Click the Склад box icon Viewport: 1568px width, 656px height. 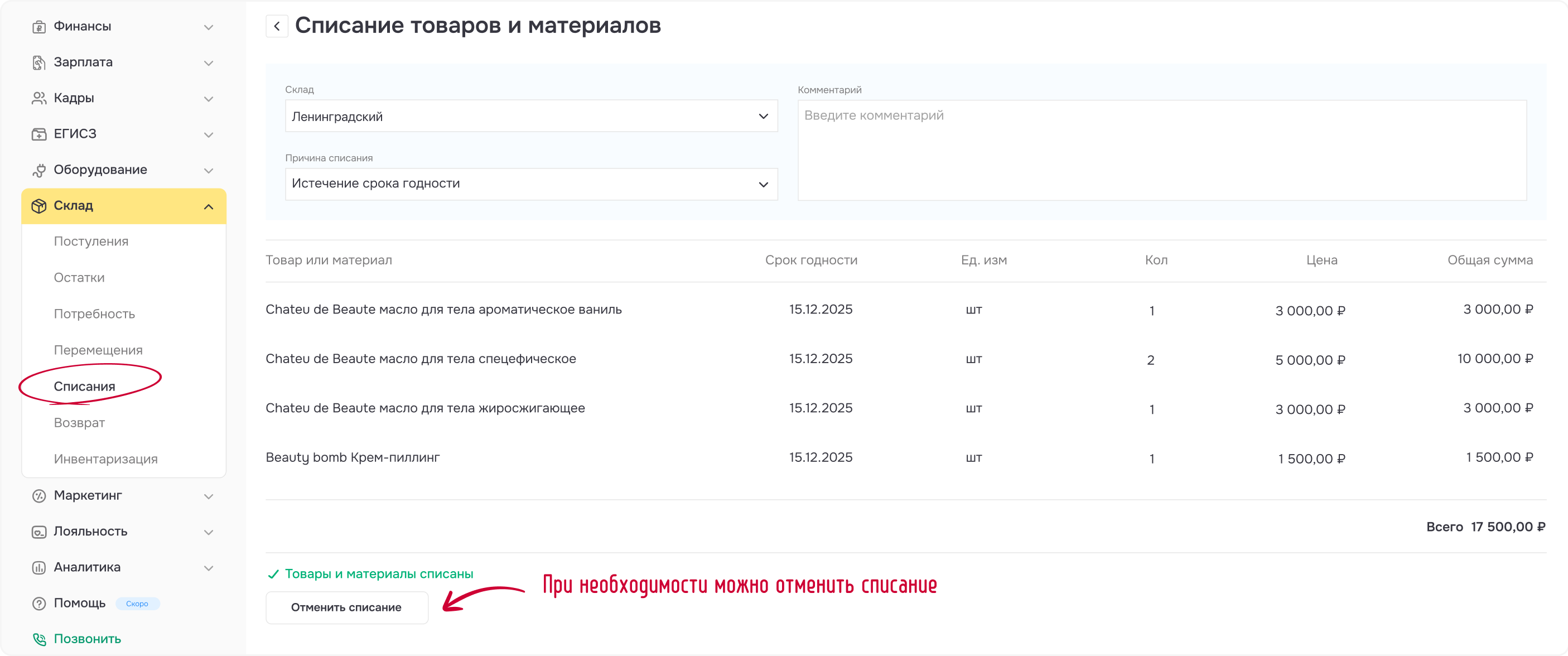[x=39, y=206]
